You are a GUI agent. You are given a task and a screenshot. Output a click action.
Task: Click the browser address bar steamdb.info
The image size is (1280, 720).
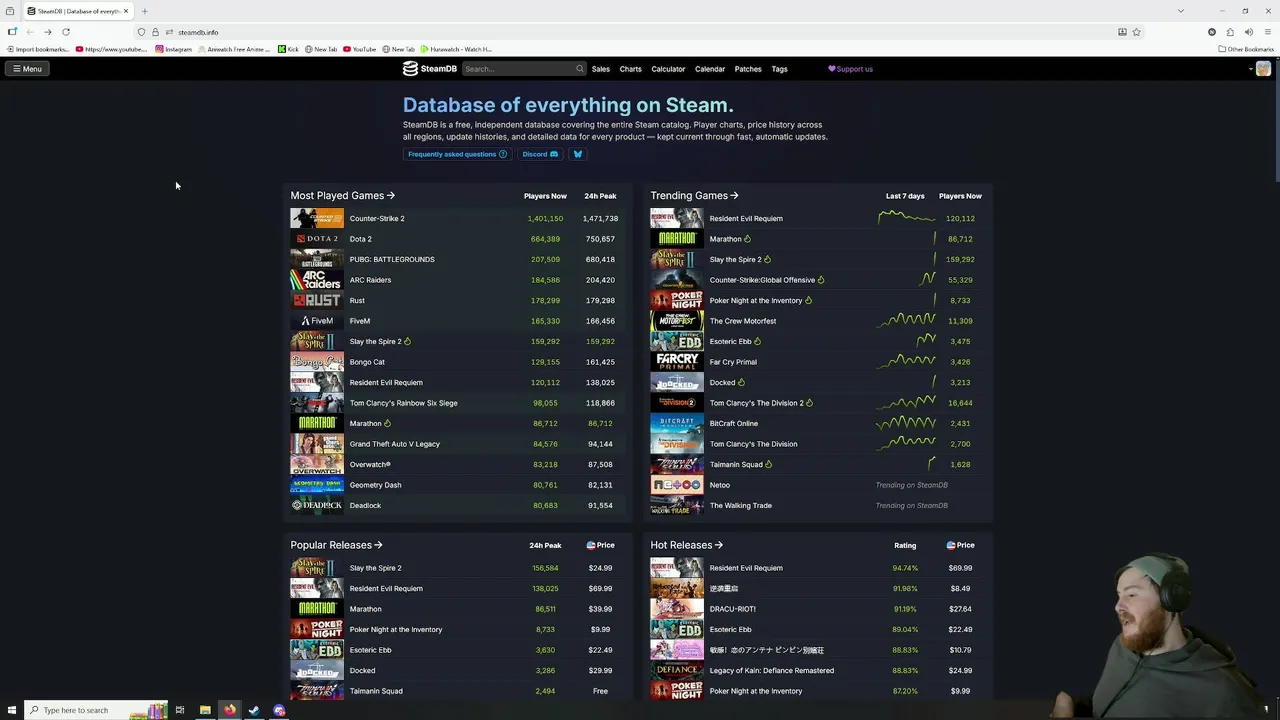(640, 32)
